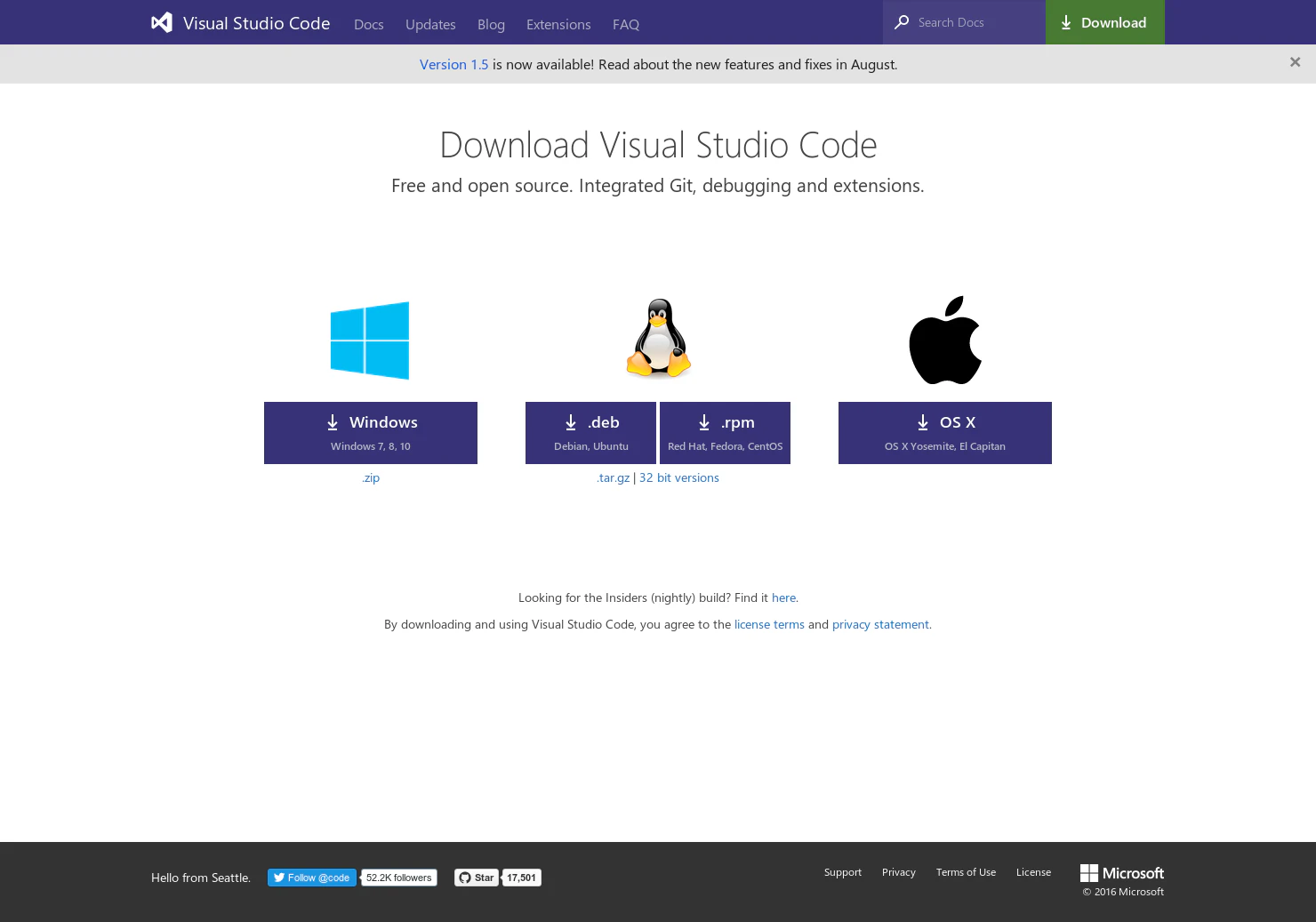Open the 32 bit versions link
Viewport: 1316px width, 922px height.
click(679, 477)
